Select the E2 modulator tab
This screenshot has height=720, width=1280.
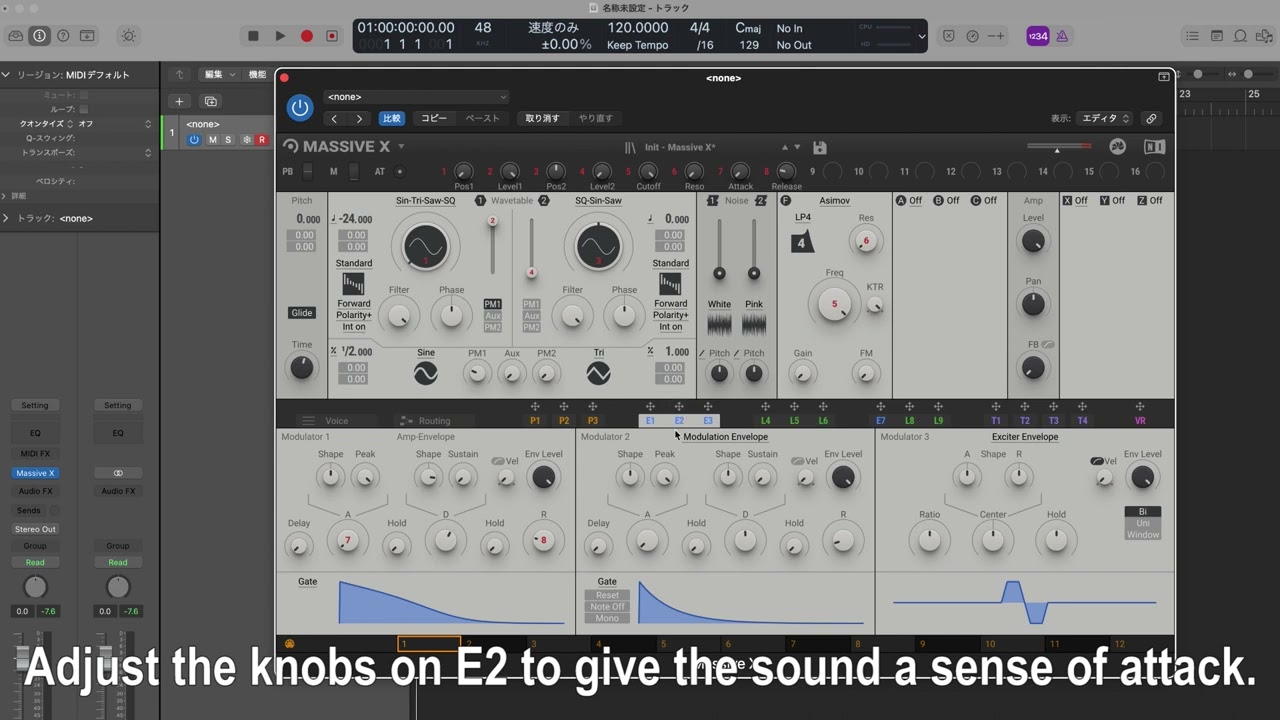coord(679,421)
